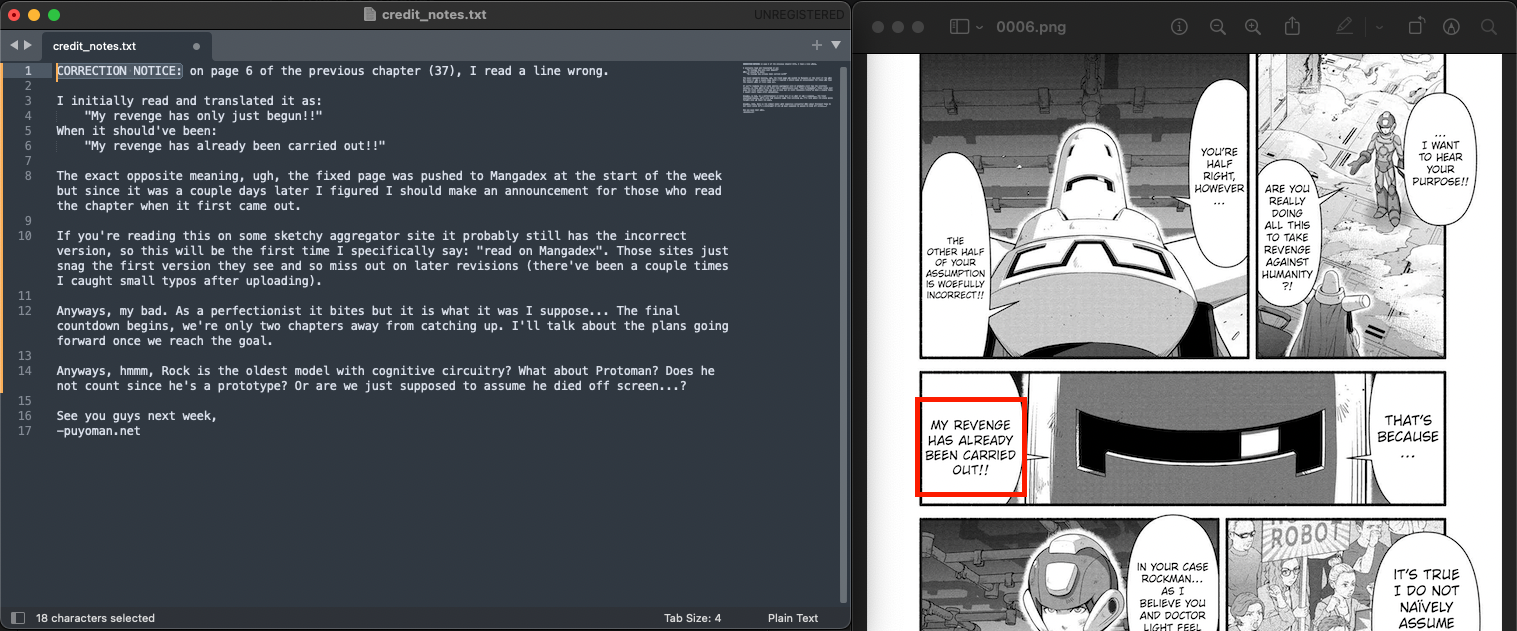Open the 'Plain Text' syntax selector
Screen dimensions: 1517x631
click(x=793, y=618)
